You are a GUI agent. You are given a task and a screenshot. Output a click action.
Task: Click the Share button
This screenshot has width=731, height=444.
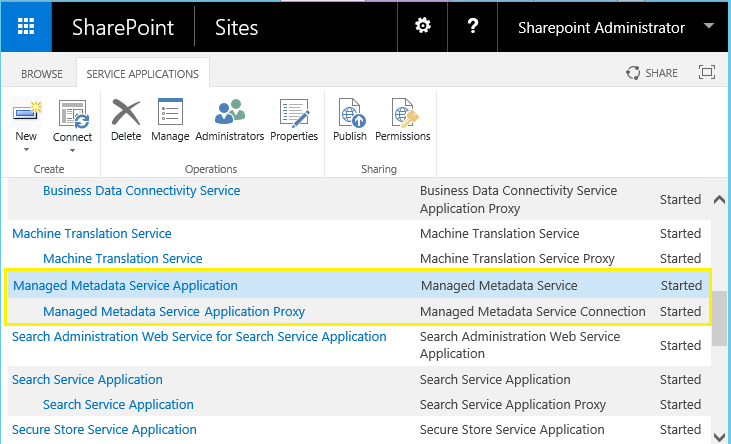[652, 73]
